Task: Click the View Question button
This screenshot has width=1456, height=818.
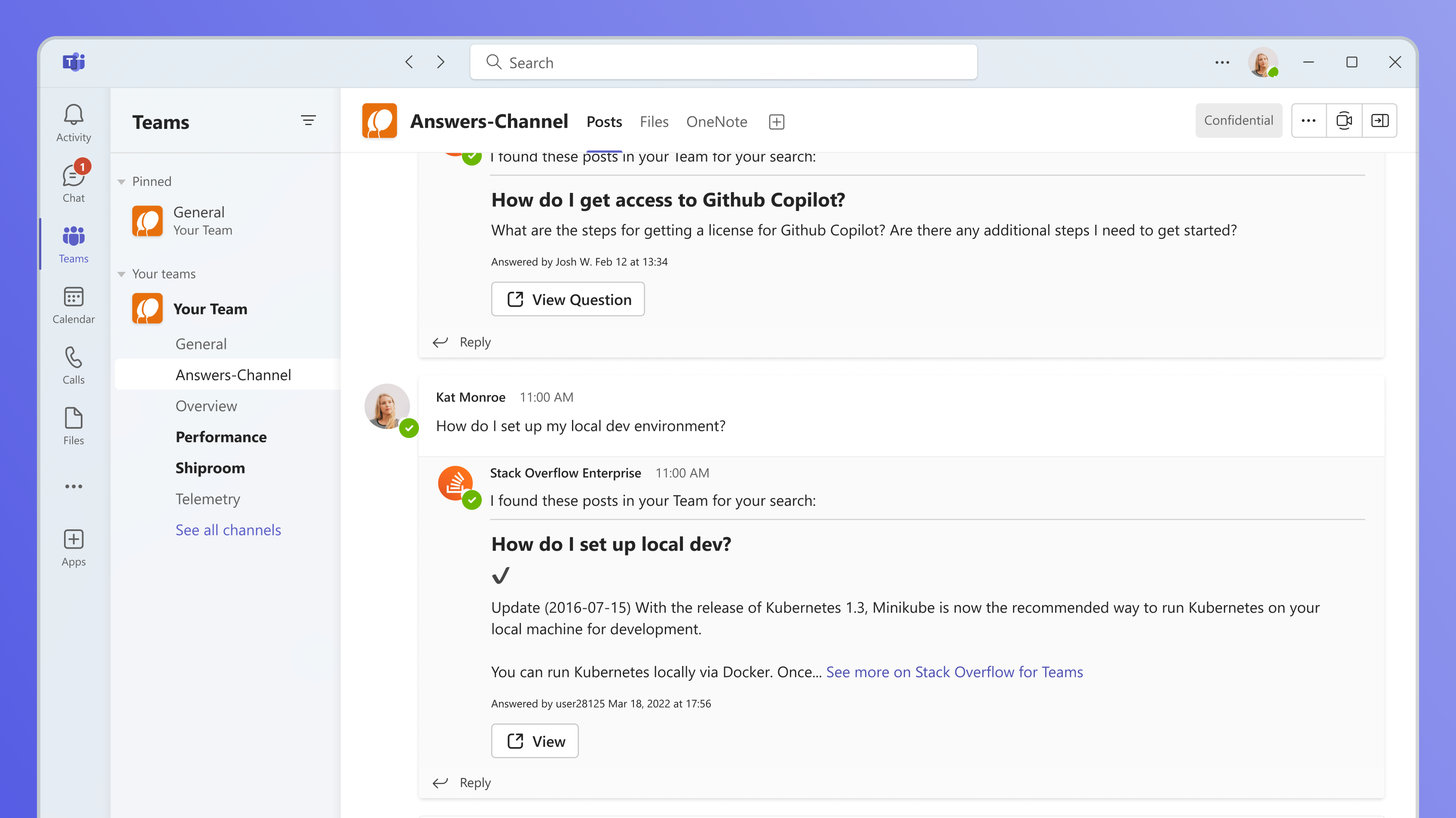Action: coord(568,299)
